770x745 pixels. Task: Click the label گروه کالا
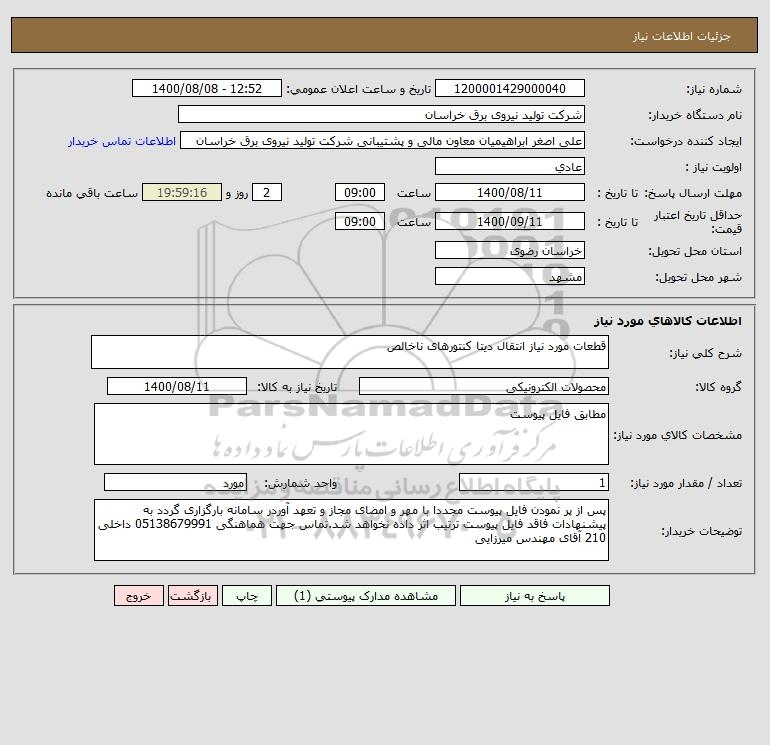[x=718, y=387]
